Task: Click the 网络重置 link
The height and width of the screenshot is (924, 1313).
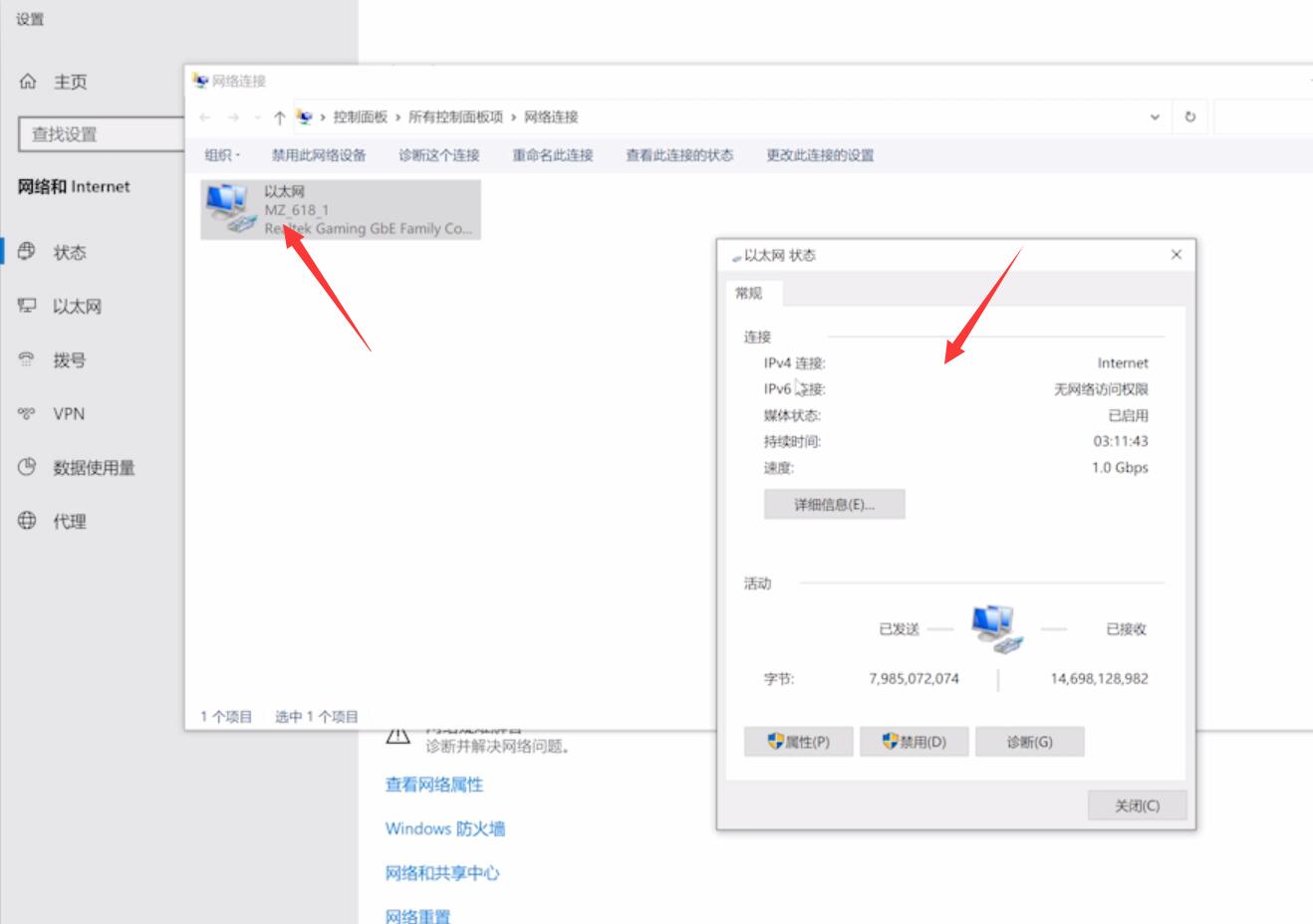Action: [x=417, y=916]
